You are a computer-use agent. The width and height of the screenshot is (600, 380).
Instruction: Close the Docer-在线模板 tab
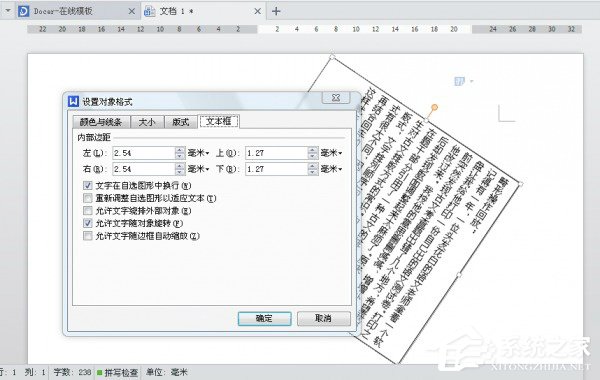132,11
